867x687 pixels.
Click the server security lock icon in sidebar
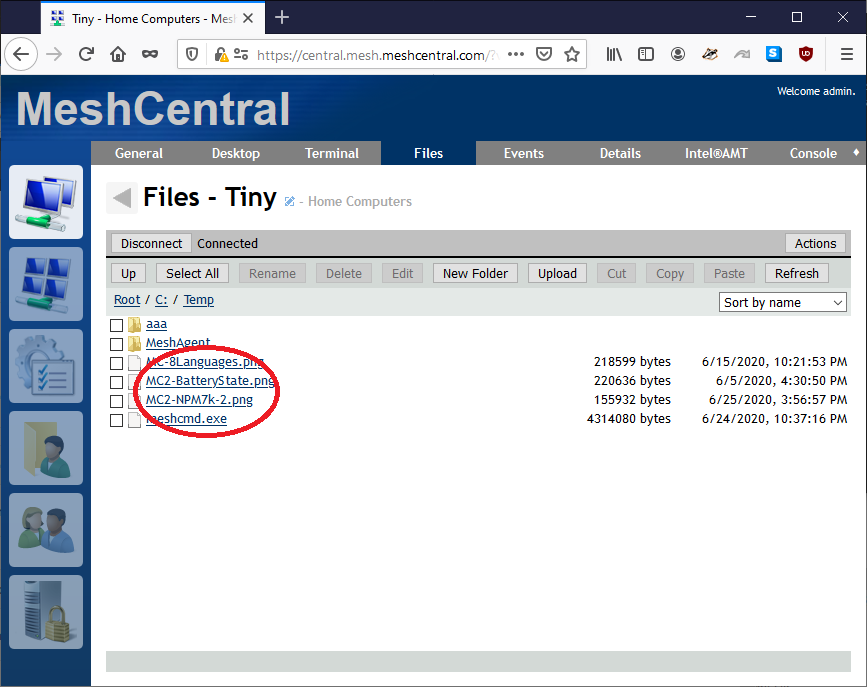45,612
